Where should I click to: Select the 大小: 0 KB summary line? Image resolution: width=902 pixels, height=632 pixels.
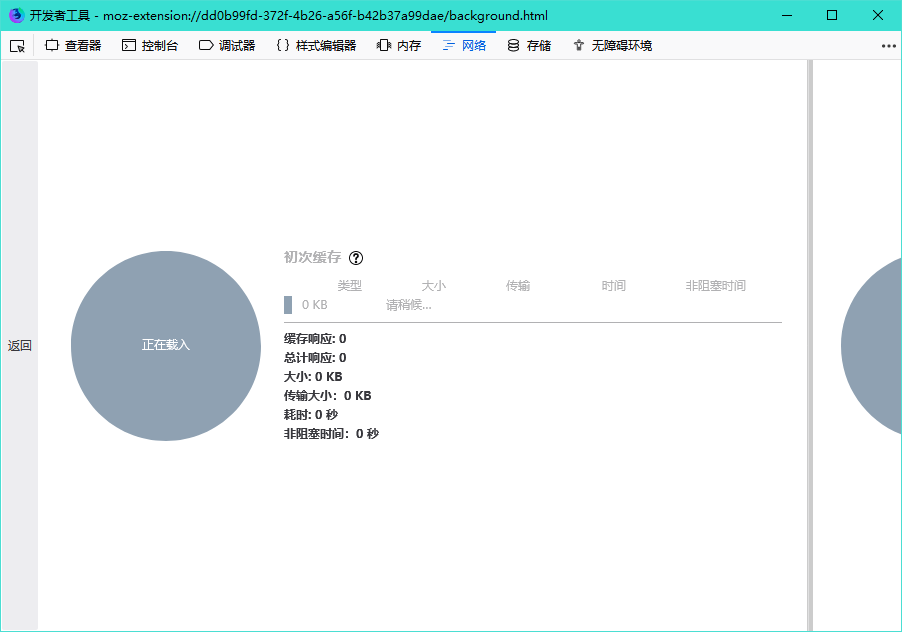(x=313, y=377)
